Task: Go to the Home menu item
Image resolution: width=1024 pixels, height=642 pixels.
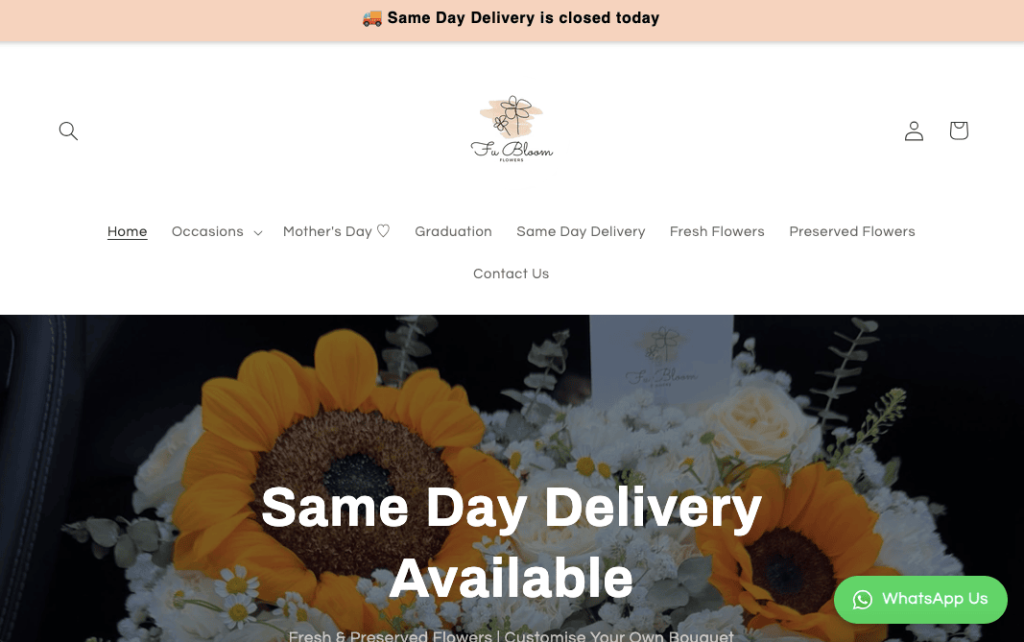Action: 127,231
